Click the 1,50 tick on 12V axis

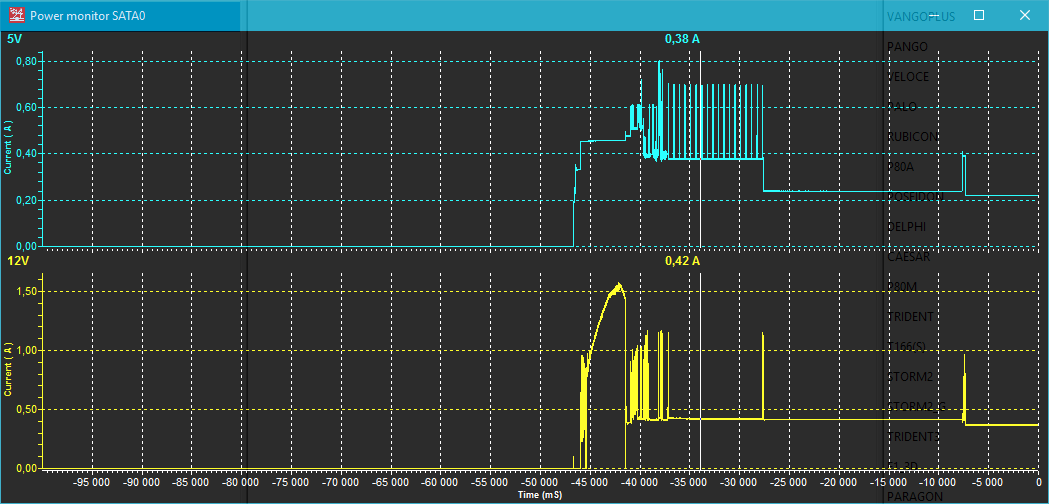[x=25, y=292]
